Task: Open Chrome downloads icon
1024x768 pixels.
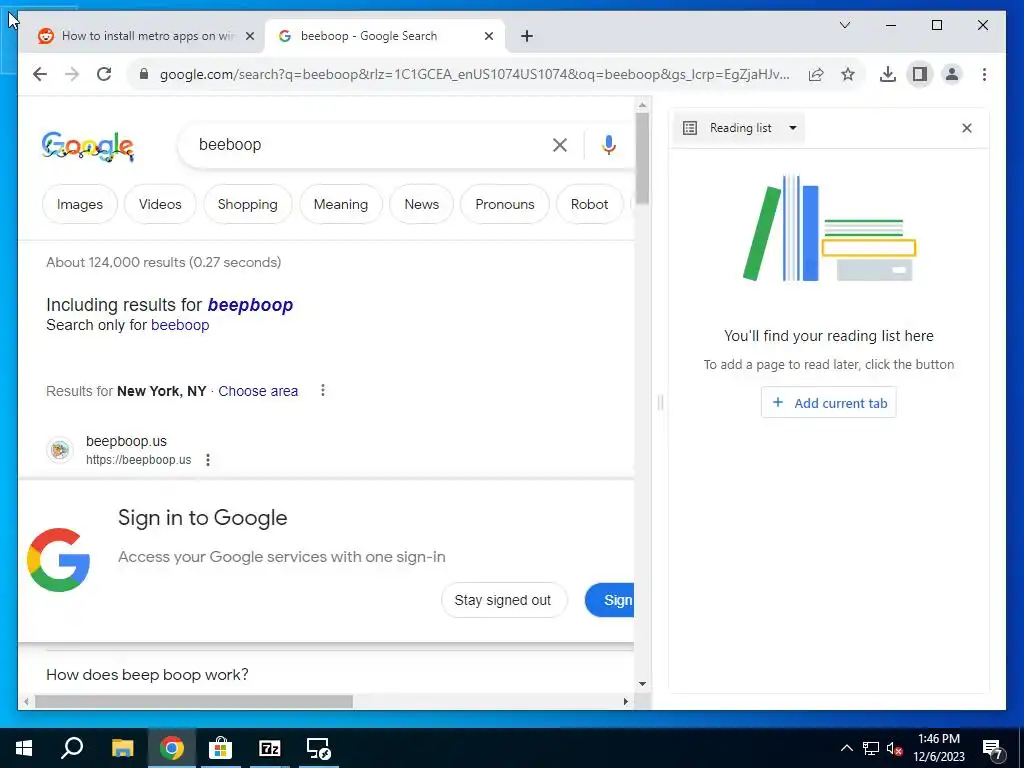Action: 888,74
